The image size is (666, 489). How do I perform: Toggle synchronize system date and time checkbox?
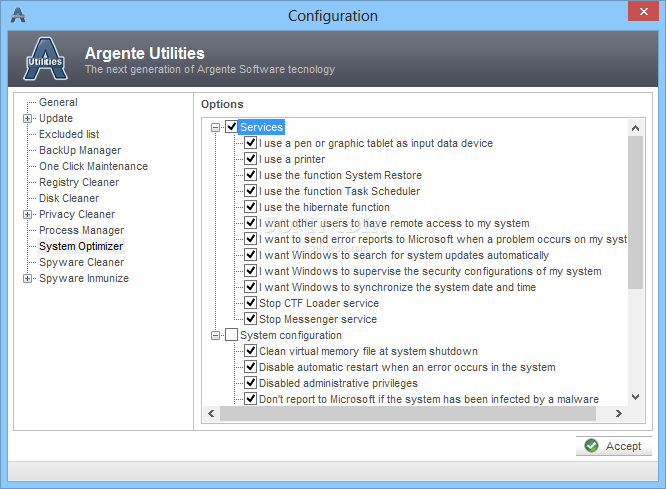pos(251,287)
